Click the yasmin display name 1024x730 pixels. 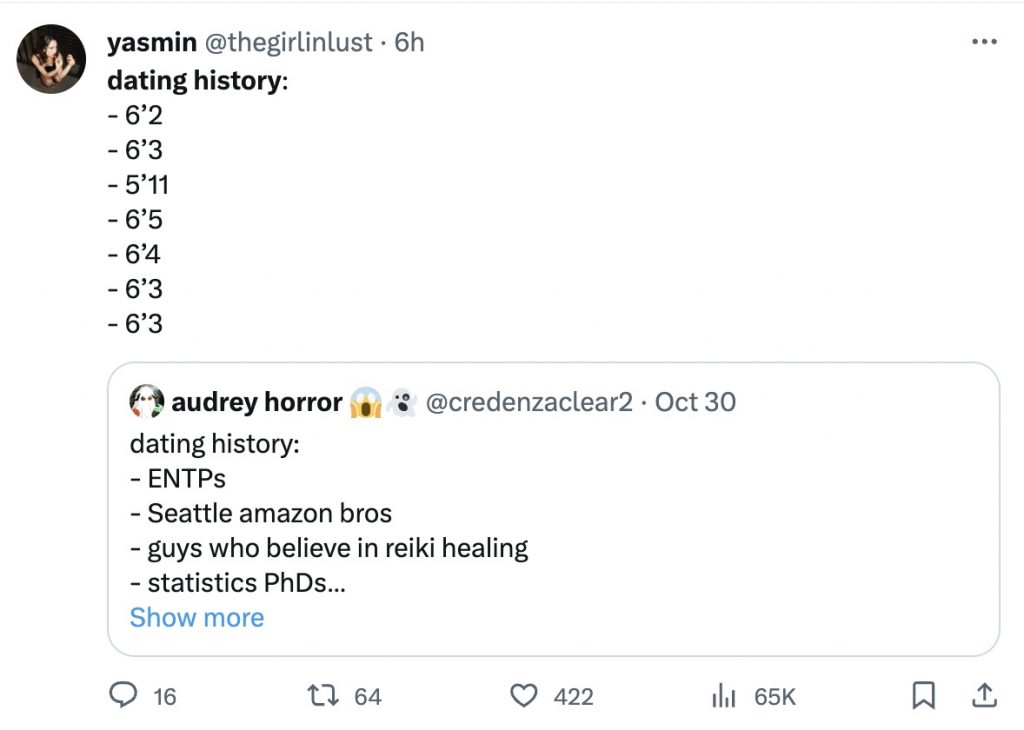(x=152, y=42)
